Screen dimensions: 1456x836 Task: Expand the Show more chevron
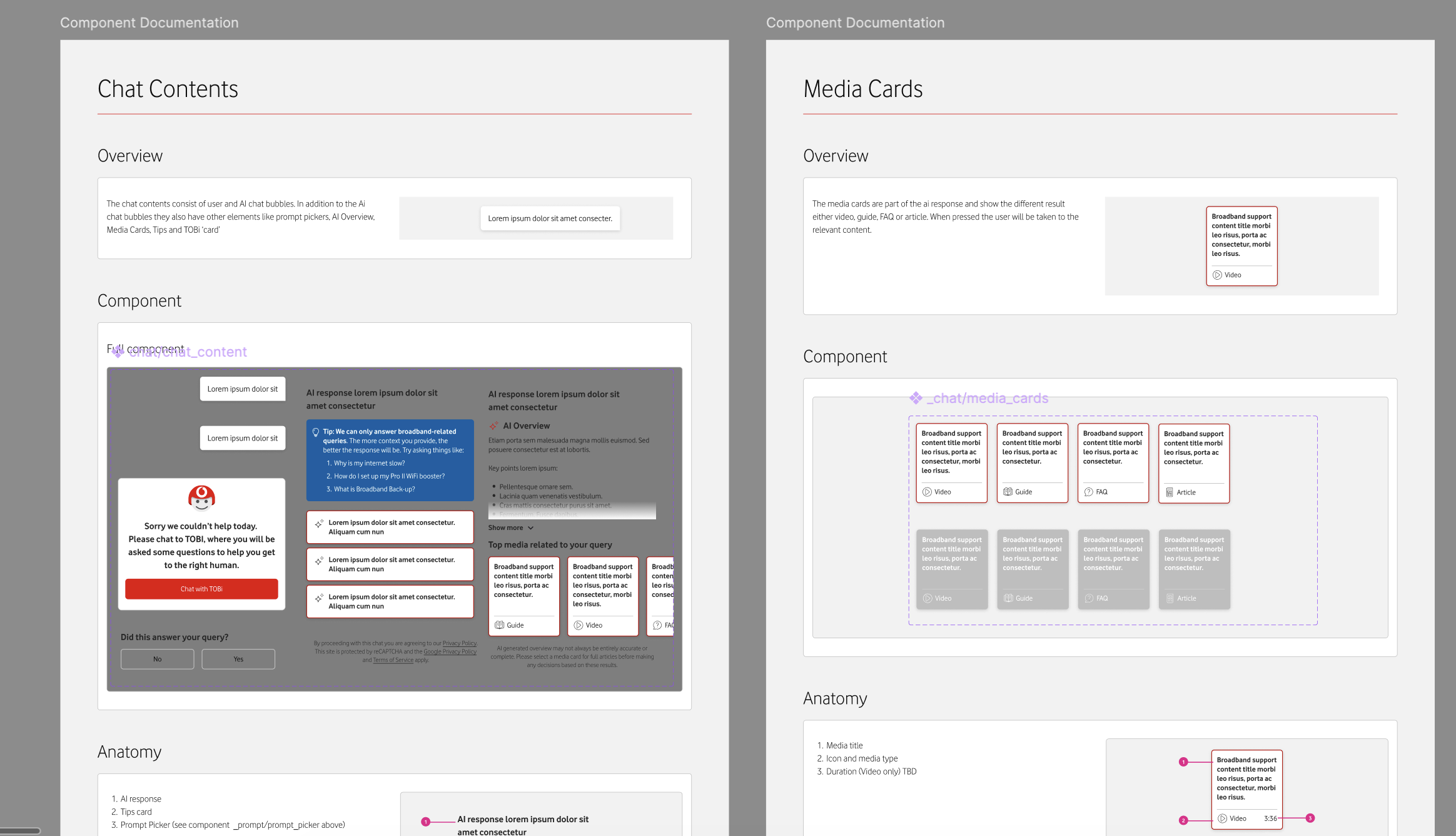click(x=530, y=528)
